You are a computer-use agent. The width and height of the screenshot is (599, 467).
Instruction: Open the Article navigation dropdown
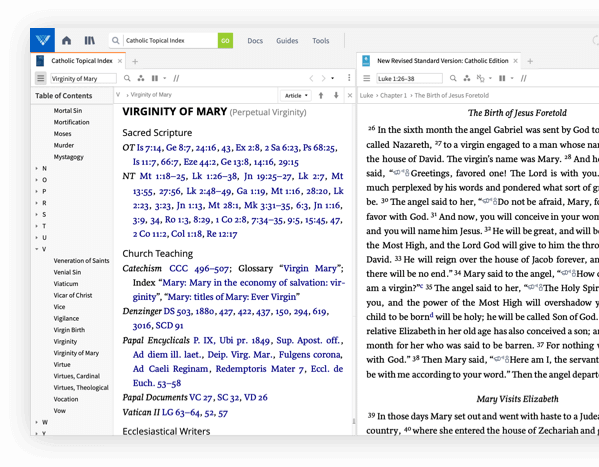point(296,96)
